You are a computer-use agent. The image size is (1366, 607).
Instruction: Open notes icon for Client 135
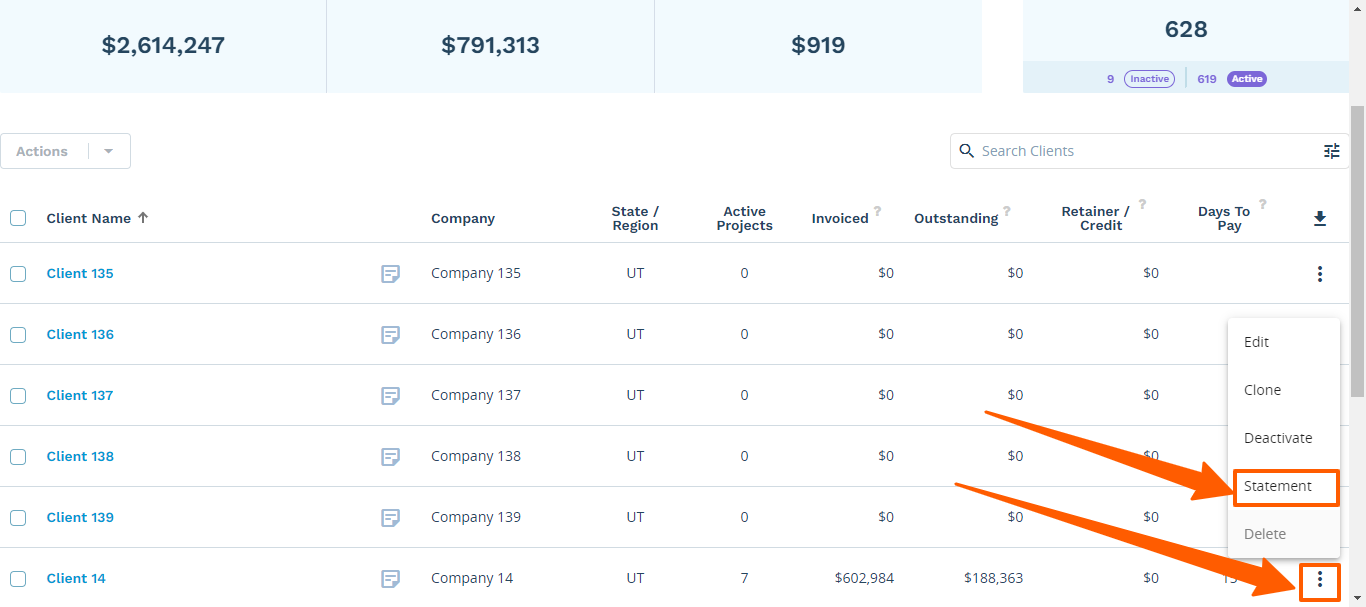391,274
